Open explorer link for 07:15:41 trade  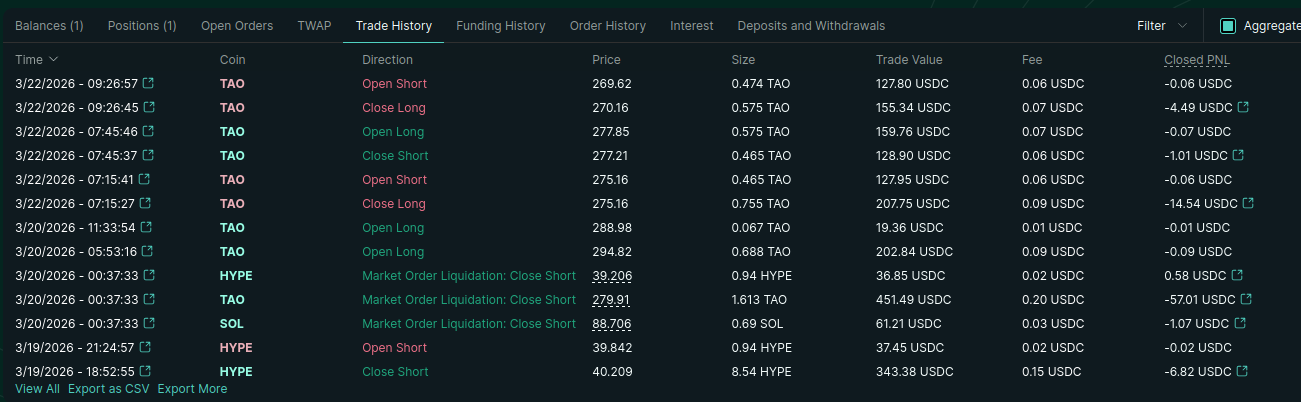145,179
